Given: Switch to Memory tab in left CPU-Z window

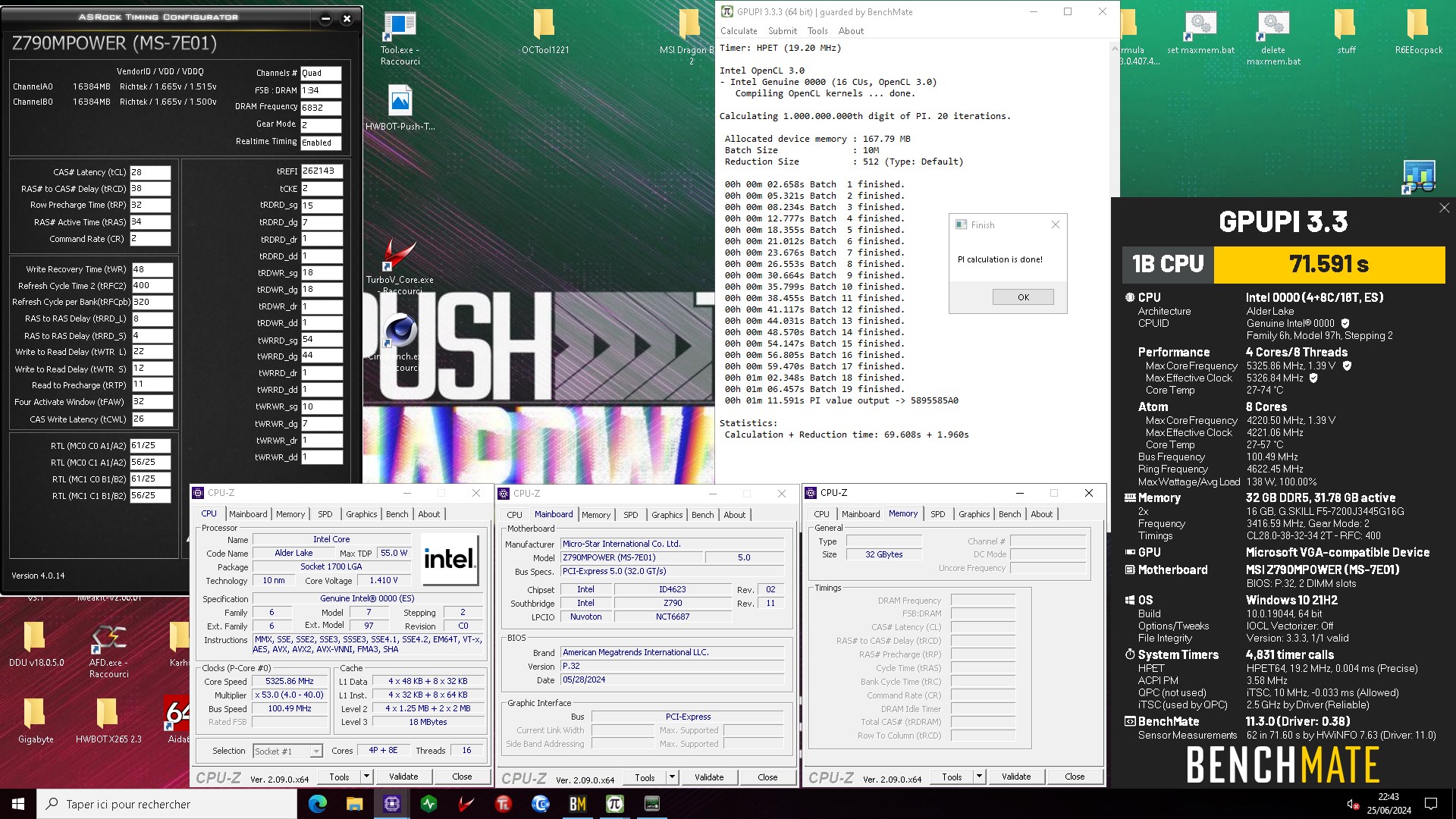Looking at the screenshot, I should (x=290, y=514).
